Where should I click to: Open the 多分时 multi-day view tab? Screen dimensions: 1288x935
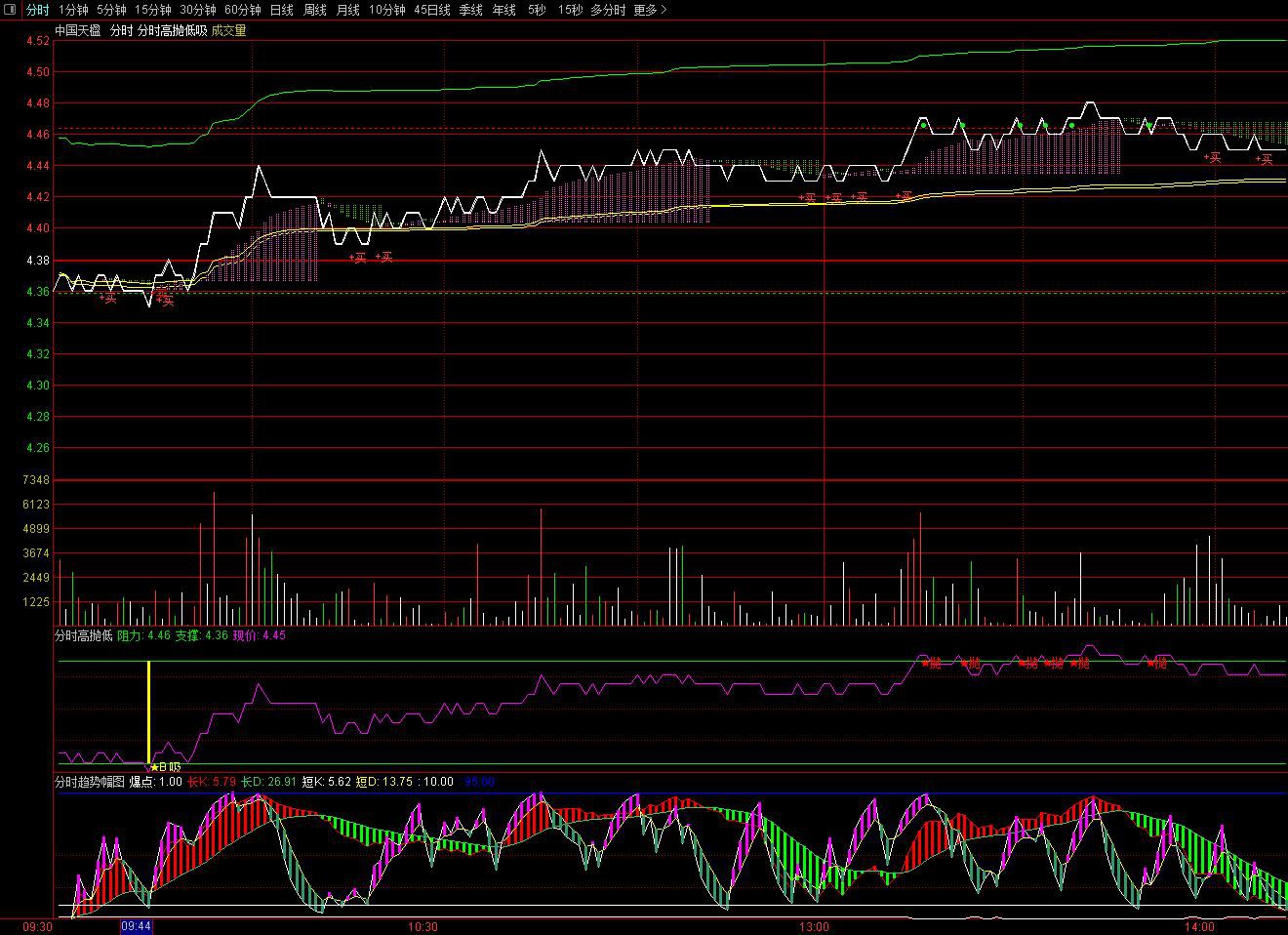tap(608, 10)
